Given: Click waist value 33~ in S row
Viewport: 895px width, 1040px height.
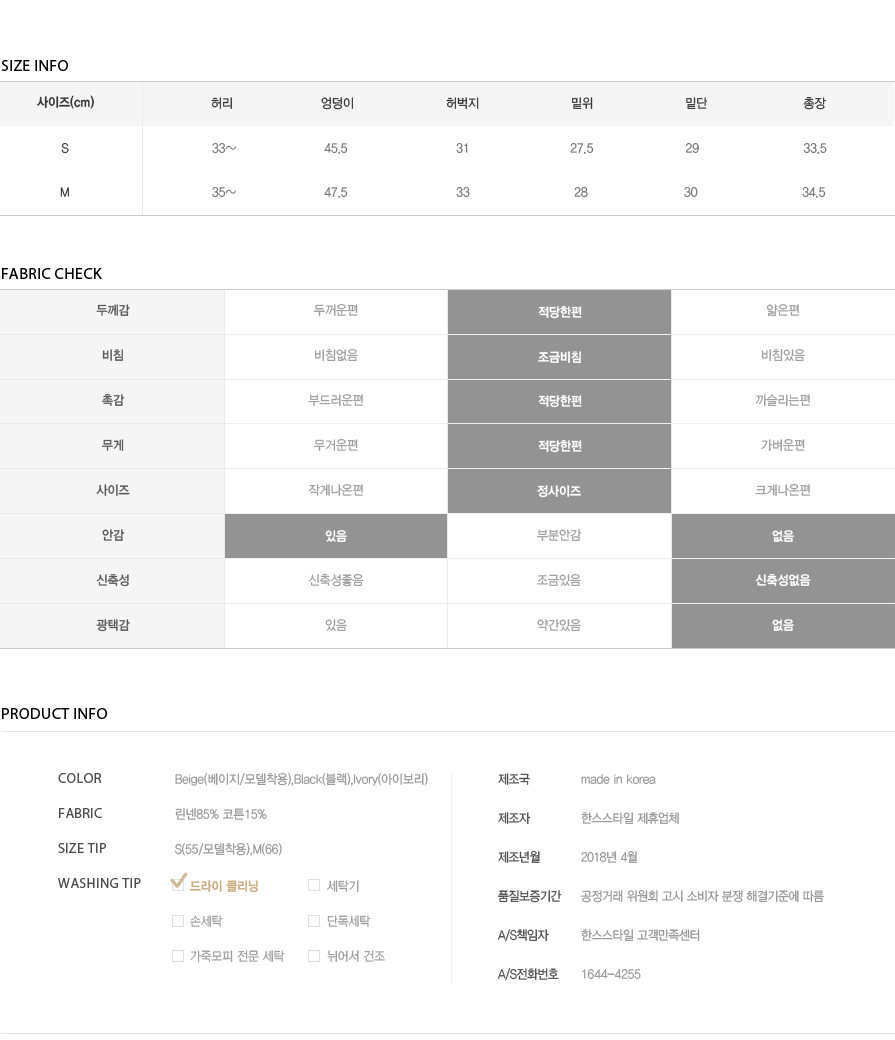Looking at the screenshot, I should pos(224,148).
